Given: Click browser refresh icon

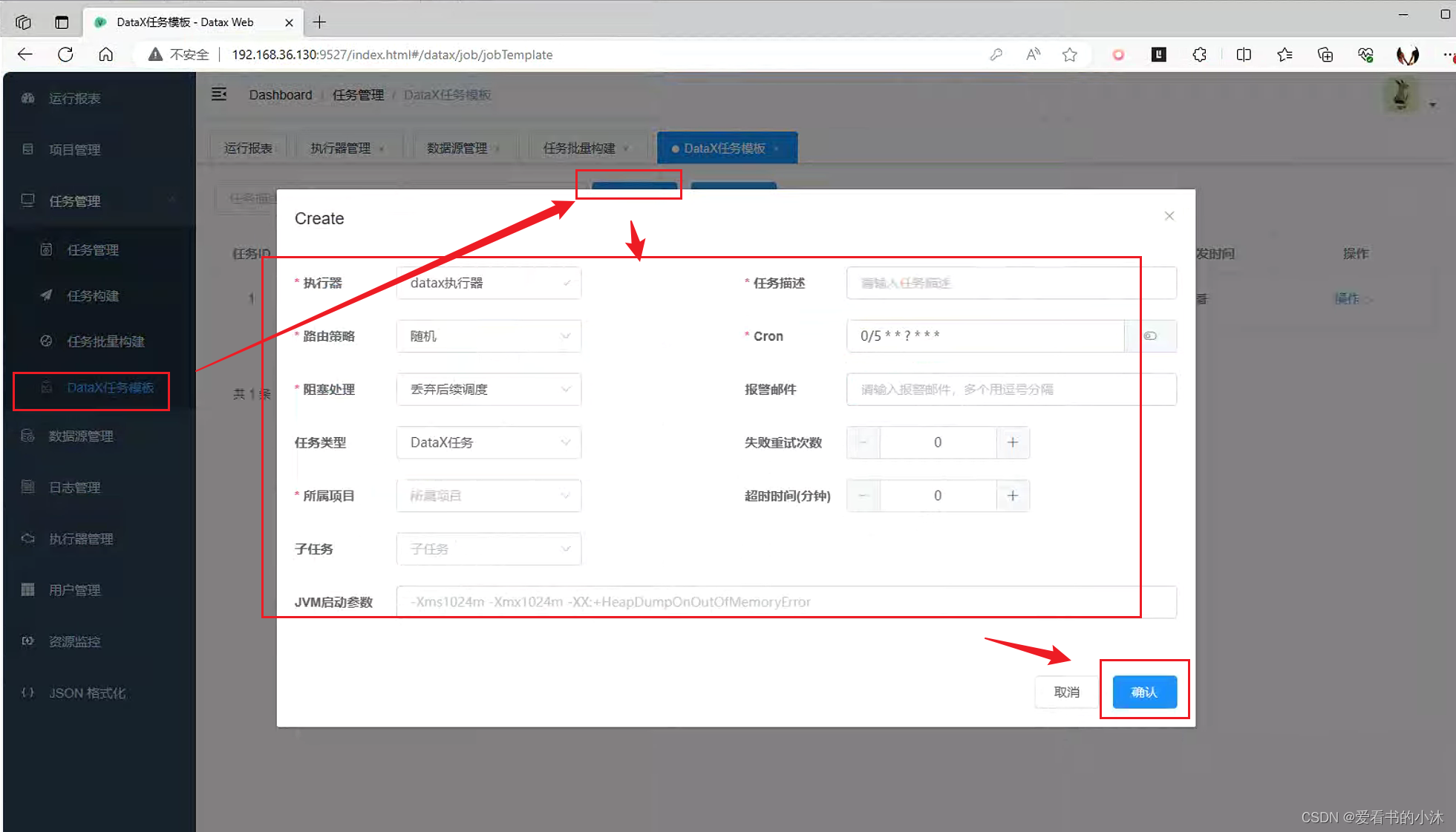Looking at the screenshot, I should 65,54.
